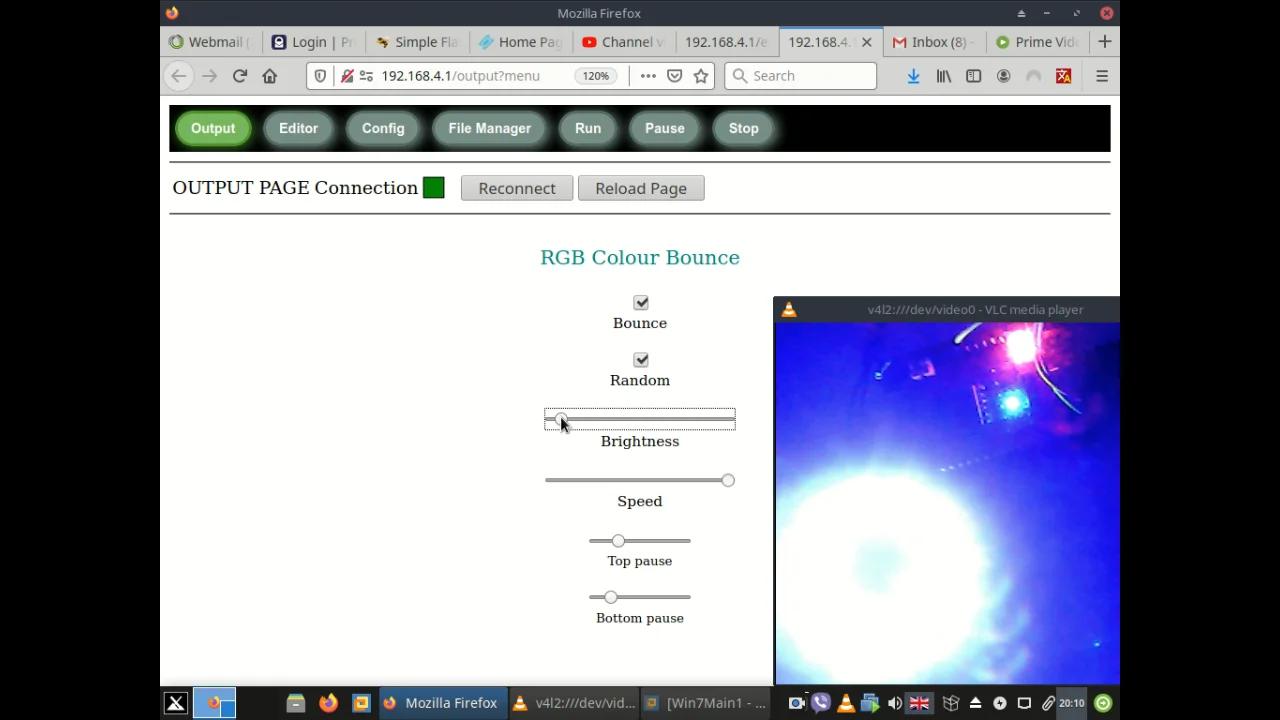Open the File Manager page
This screenshot has height=720, width=1280.
tap(489, 128)
